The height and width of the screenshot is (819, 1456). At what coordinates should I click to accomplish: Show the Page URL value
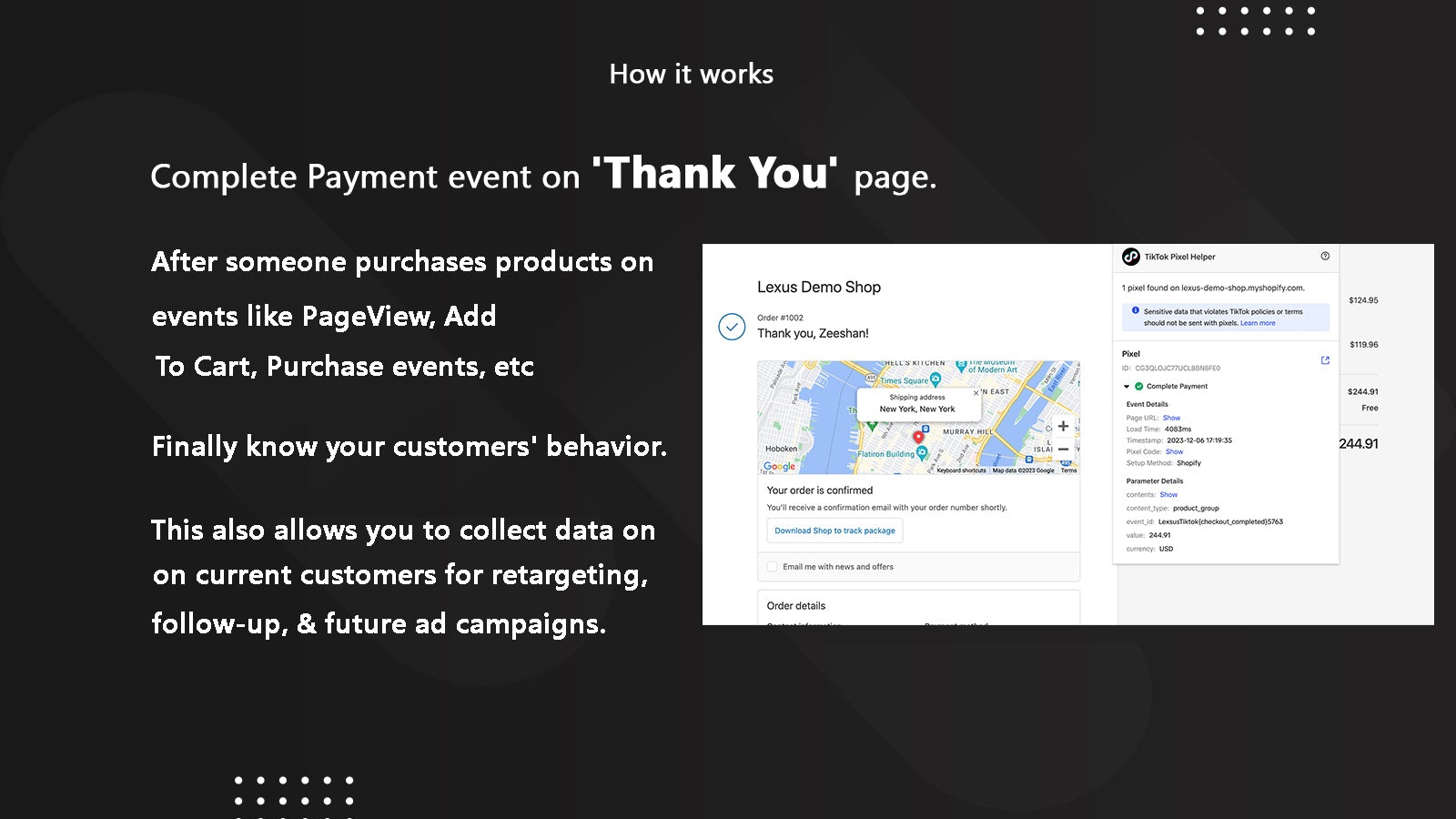[1171, 418]
